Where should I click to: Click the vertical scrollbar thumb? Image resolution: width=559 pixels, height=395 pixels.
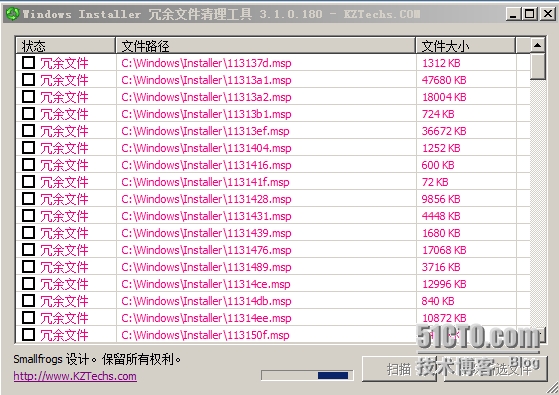coord(537,66)
